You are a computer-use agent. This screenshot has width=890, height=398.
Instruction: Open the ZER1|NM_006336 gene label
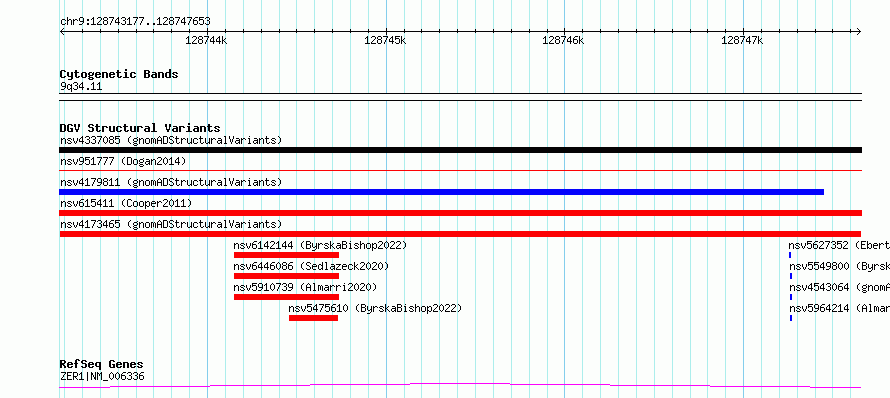(x=102, y=376)
